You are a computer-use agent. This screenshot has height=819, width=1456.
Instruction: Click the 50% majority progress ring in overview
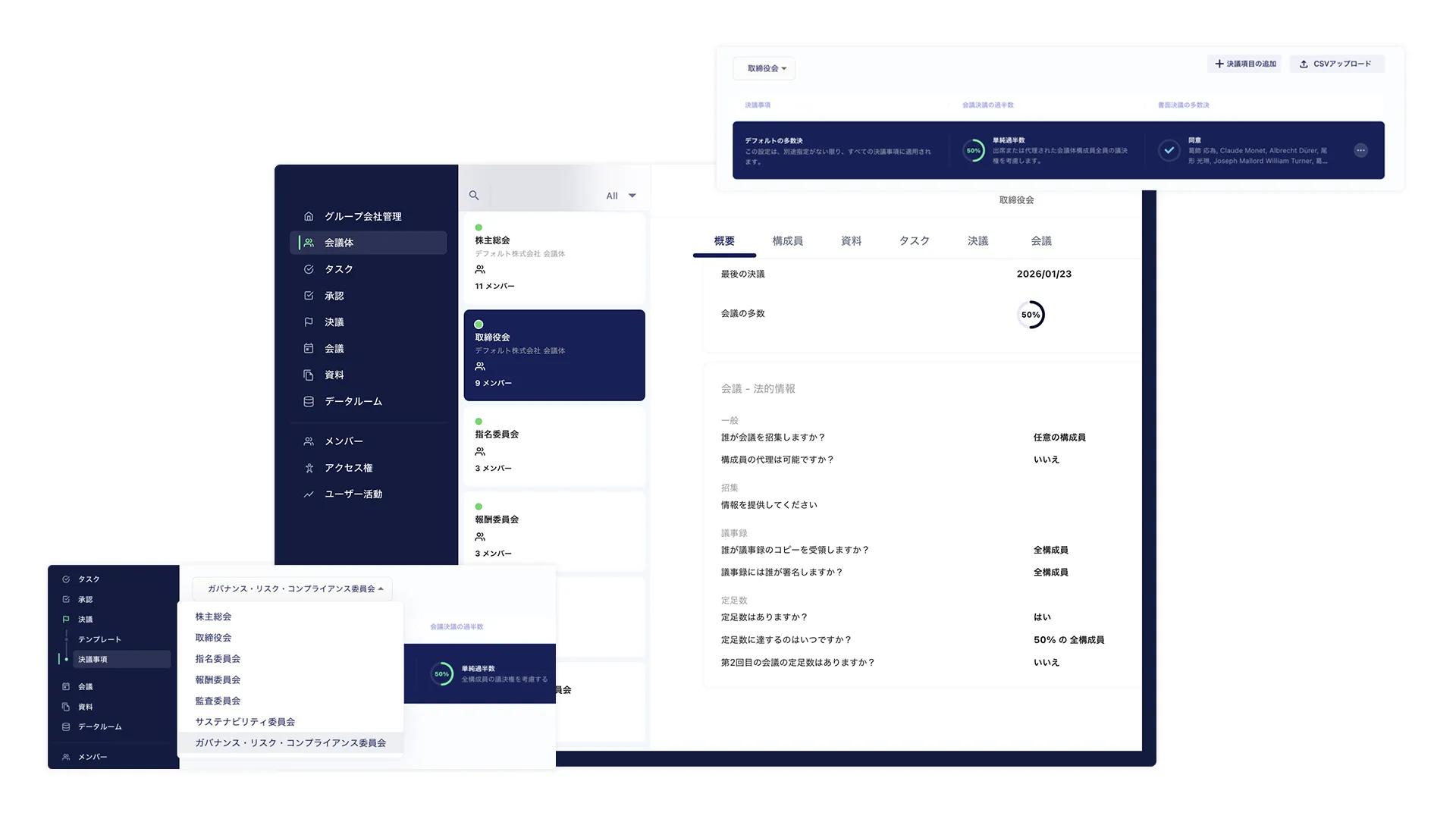click(x=1031, y=315)
